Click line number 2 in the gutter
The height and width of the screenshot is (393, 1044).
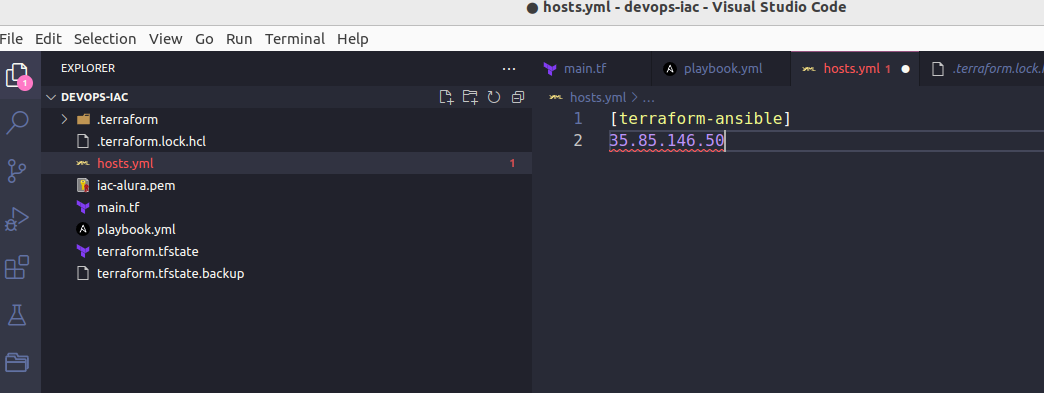(578, 141)
